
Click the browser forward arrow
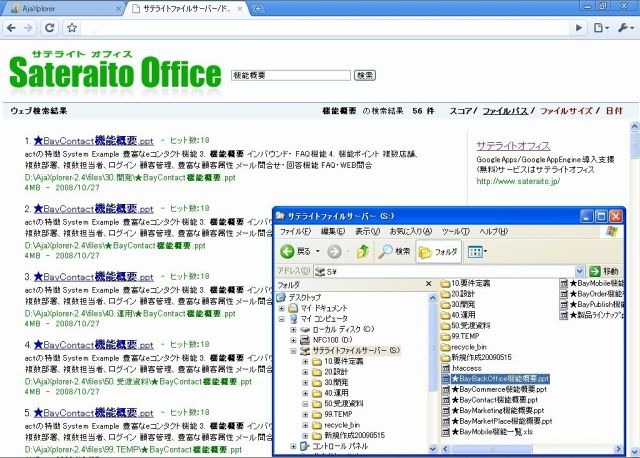pos(28,28)
